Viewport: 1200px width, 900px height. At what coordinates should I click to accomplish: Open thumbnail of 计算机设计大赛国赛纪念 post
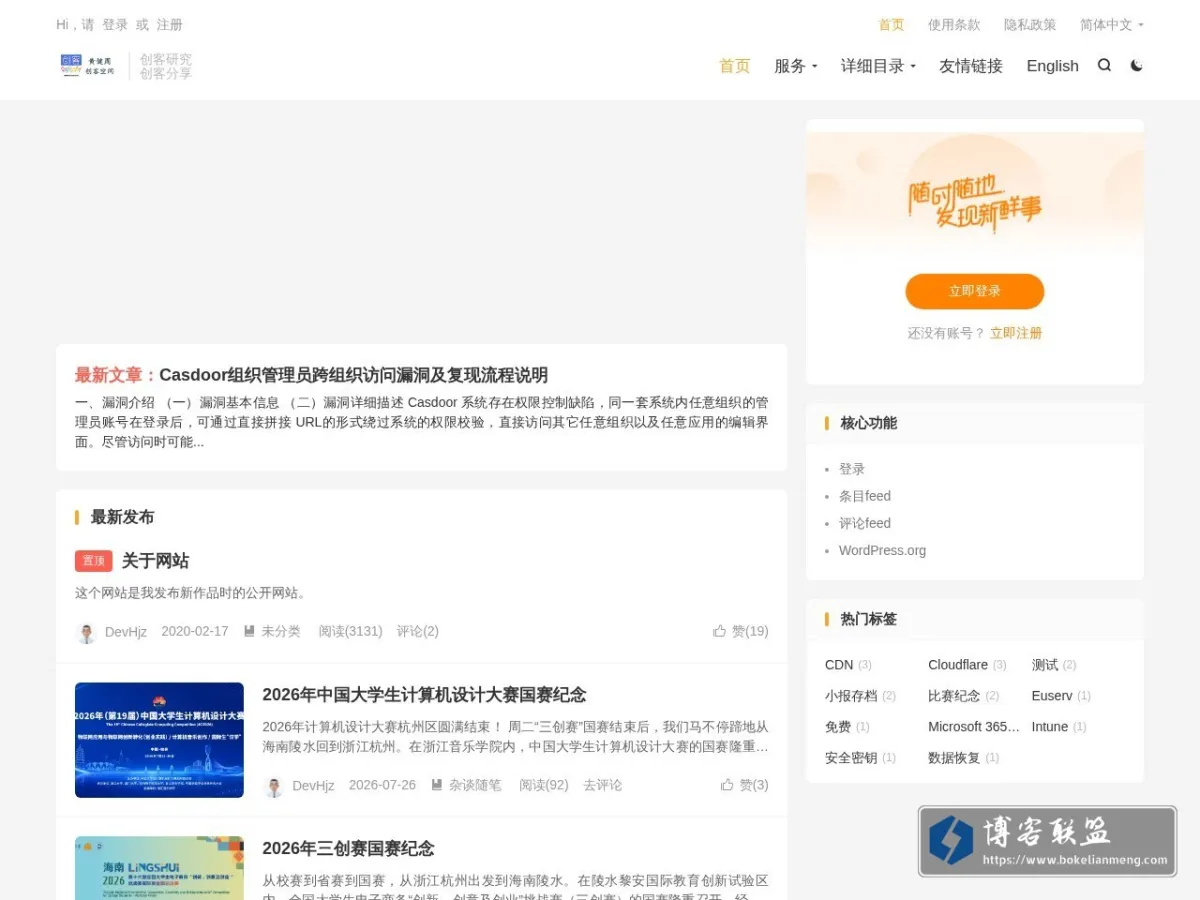159,740
